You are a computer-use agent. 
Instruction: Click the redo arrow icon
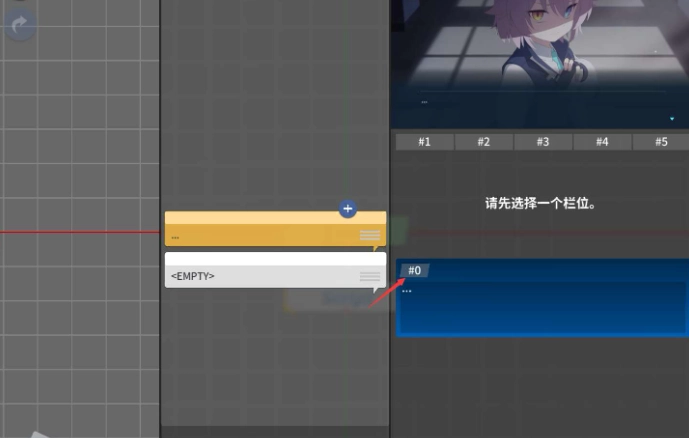pos(19,26)
